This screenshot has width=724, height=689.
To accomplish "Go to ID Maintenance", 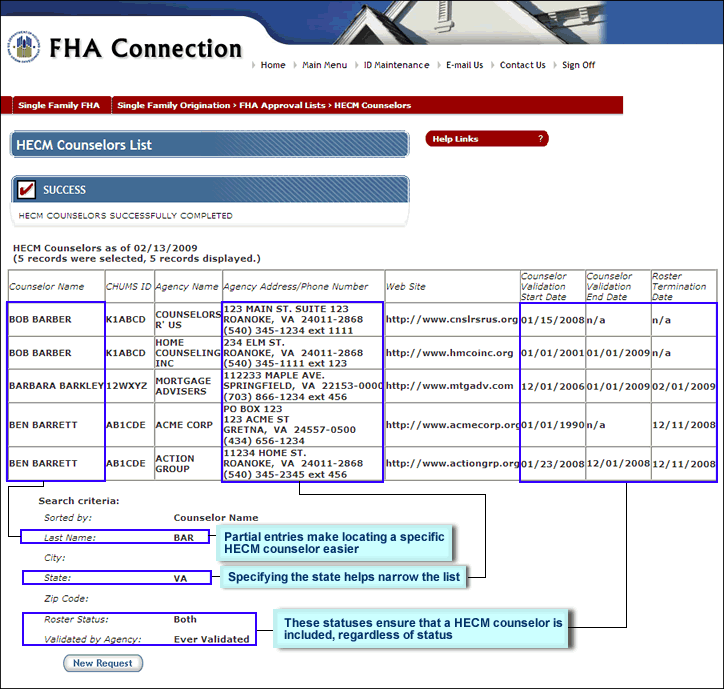I will tap(396, 65).
